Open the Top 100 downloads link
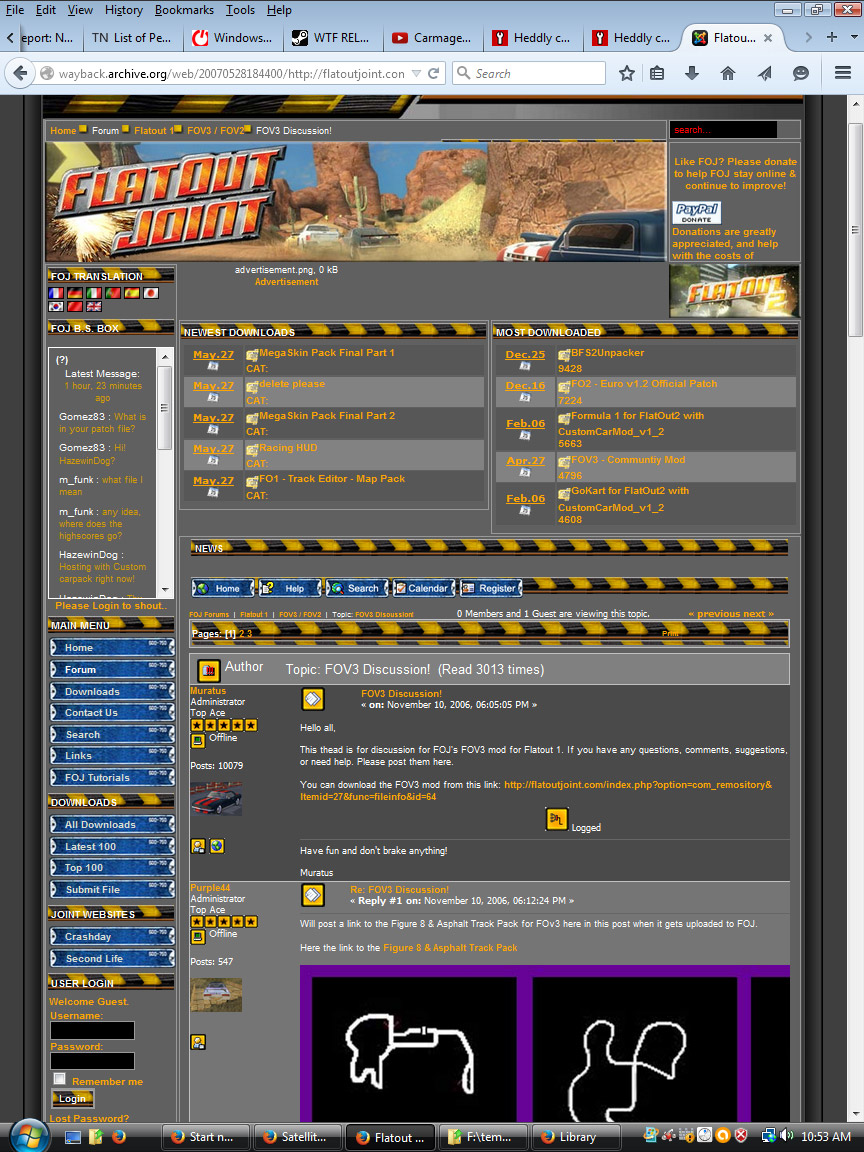 click(x=112, y=868)
